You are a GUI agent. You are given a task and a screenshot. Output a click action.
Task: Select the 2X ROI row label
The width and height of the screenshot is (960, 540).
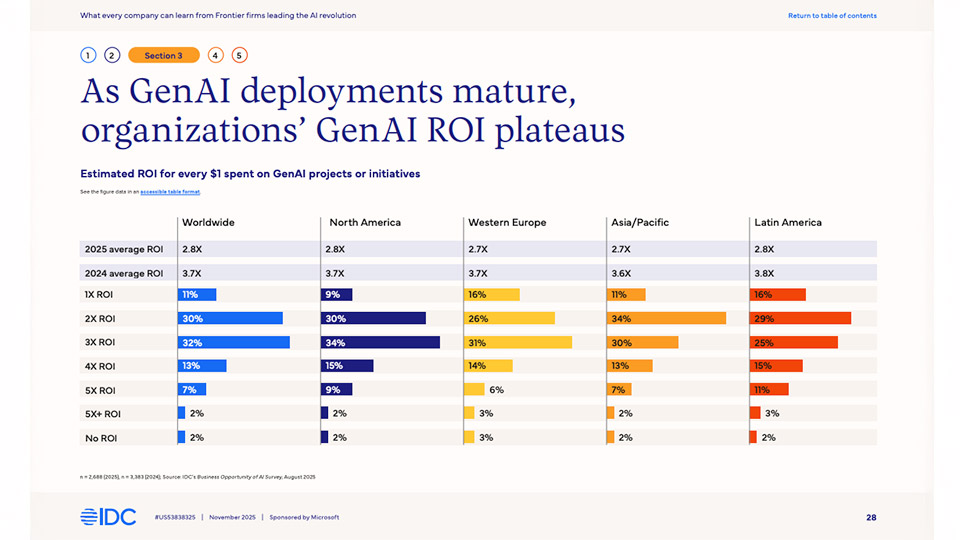tap(100, 318)
